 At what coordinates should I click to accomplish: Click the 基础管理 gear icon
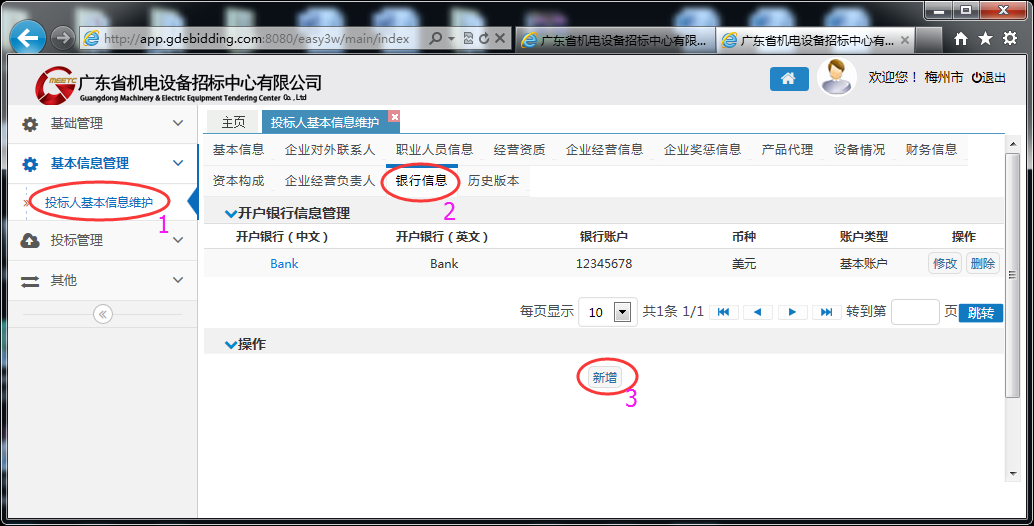30,124
